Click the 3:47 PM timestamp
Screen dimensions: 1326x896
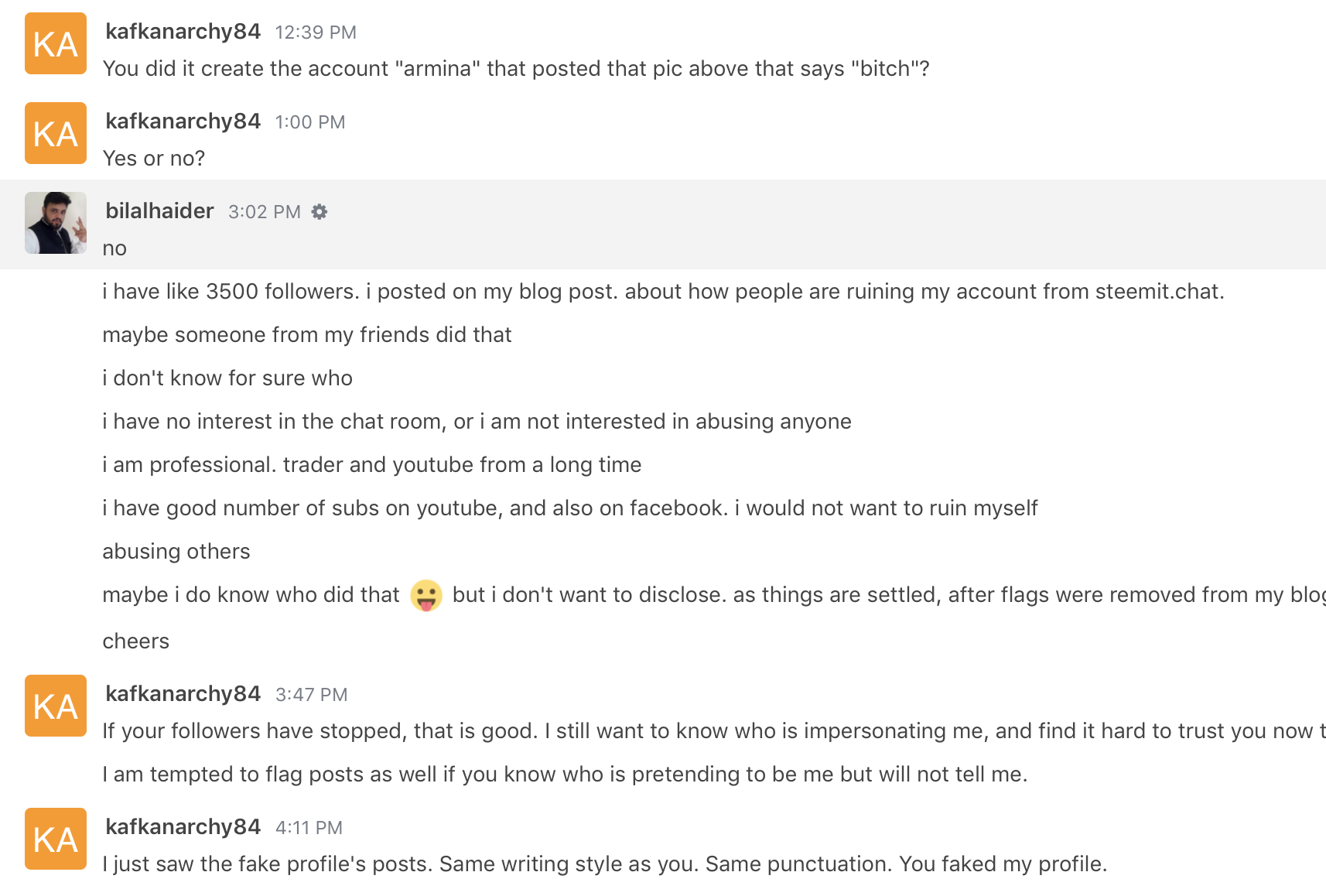pyautogui.click(x=312, y=695)
